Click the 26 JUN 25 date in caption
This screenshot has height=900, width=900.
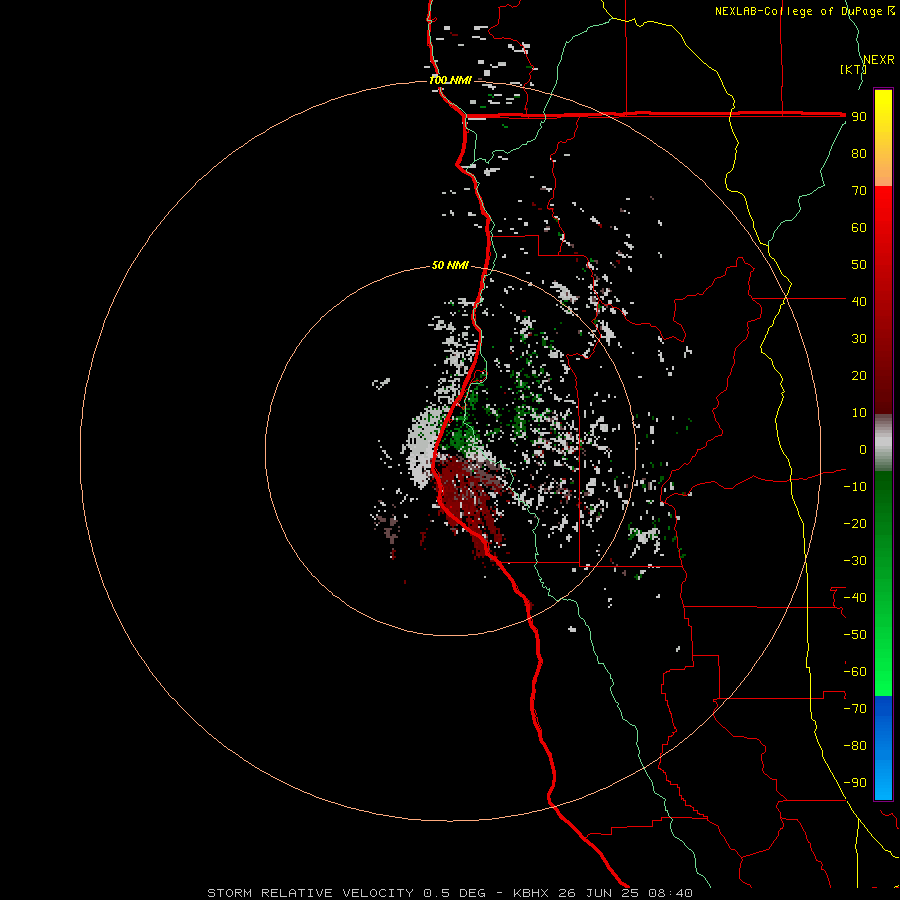coord(599,893)
